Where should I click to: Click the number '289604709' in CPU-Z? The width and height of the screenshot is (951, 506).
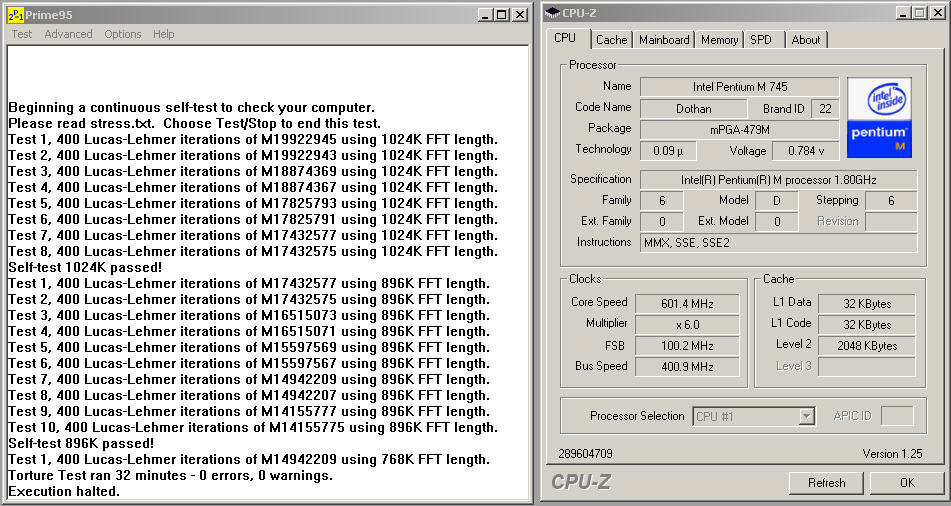585,454
